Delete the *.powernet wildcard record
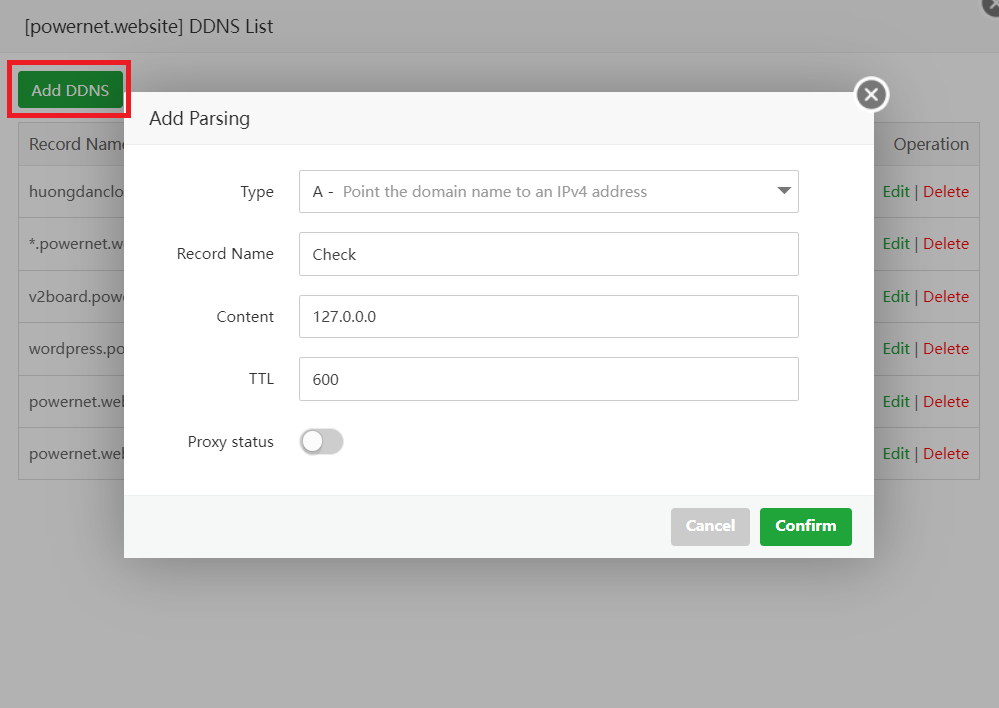 point(945,244)
